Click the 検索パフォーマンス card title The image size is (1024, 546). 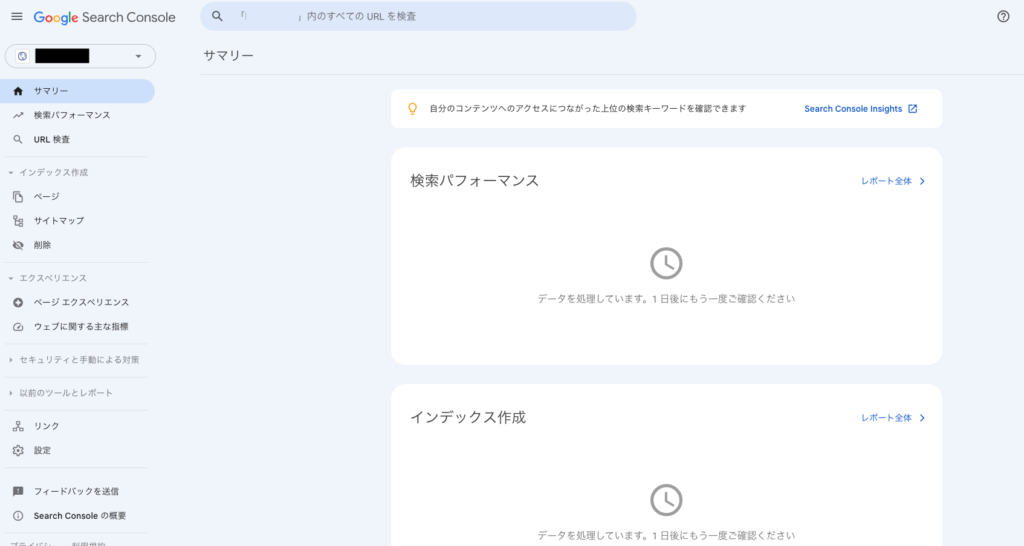click(475, 181)
